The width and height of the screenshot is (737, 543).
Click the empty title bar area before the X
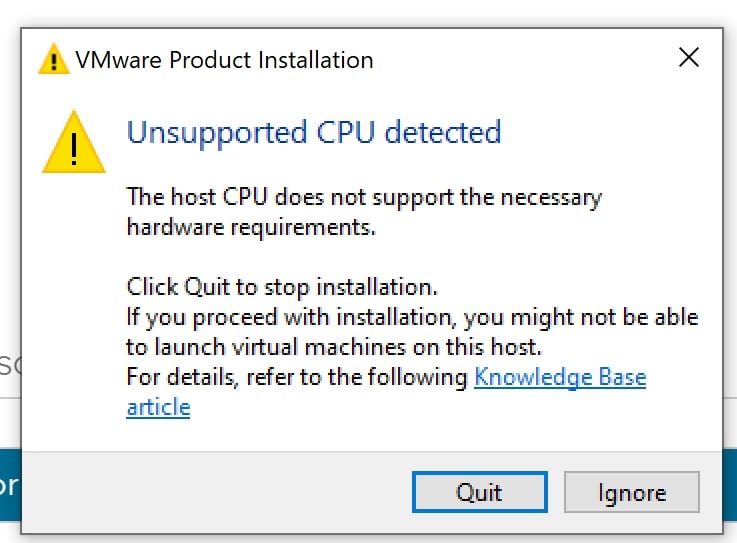[x=520, y=60]
